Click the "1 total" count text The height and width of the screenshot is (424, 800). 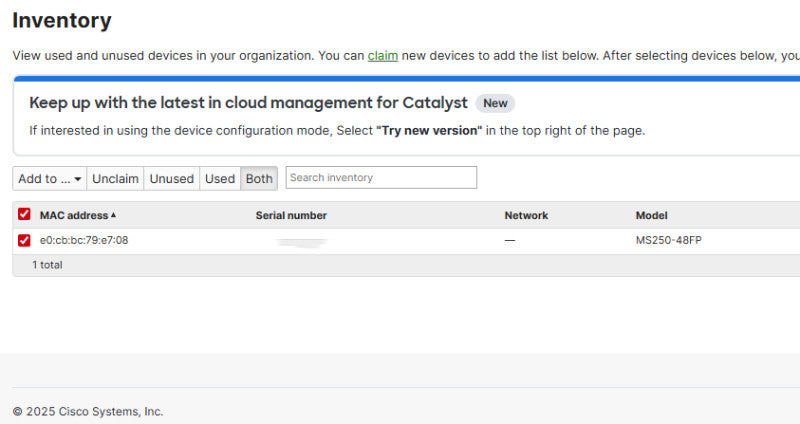pos(47,265)
